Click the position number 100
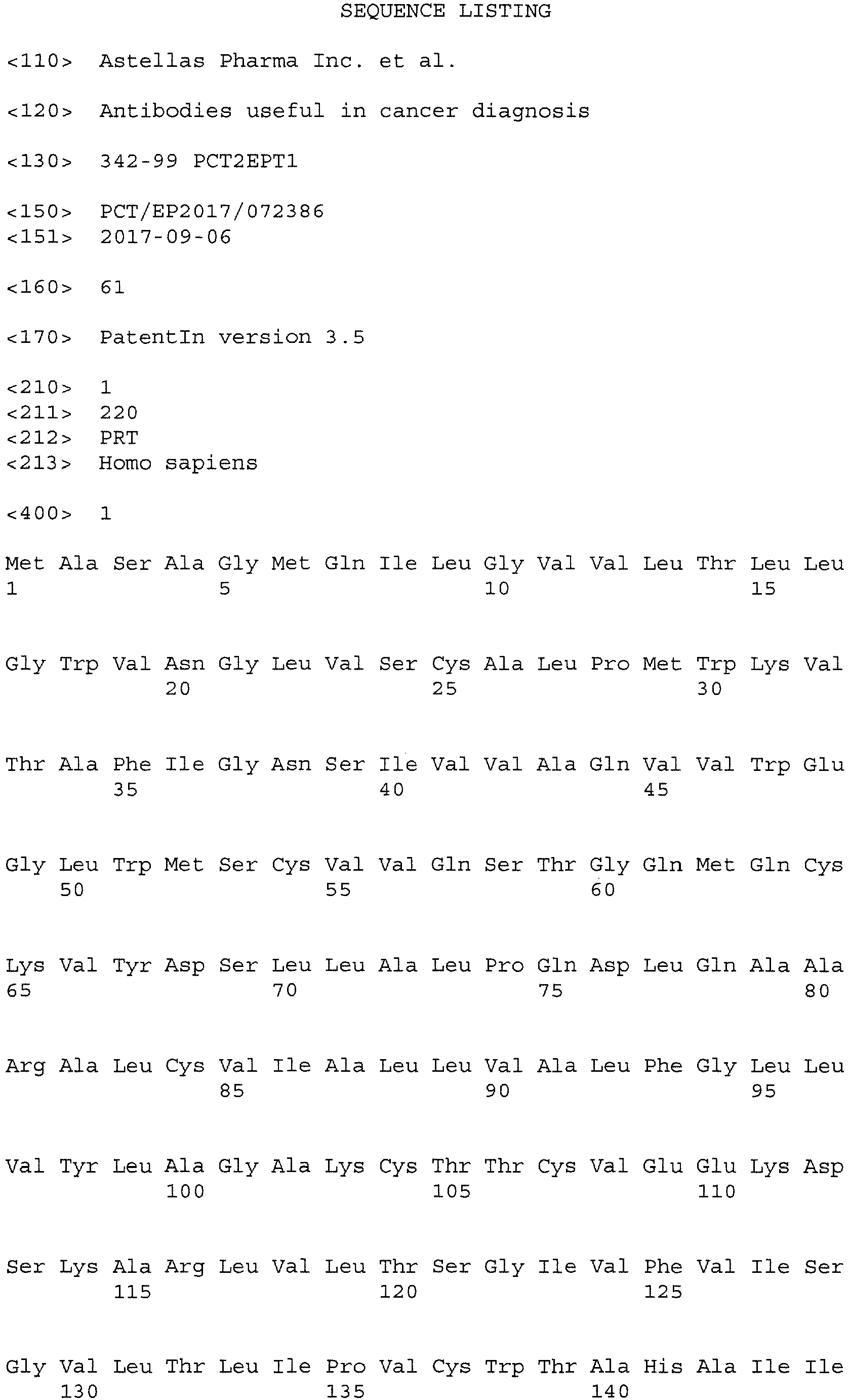 click(x=185, y=1191)
